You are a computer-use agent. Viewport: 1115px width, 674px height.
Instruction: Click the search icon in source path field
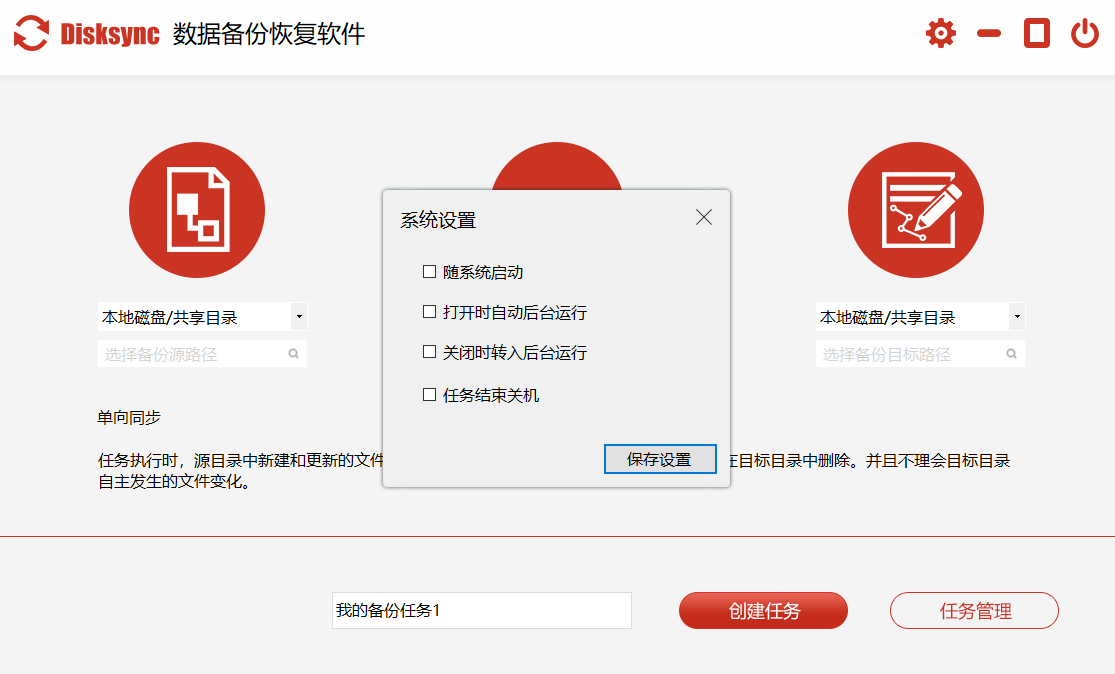click(294, 354)
